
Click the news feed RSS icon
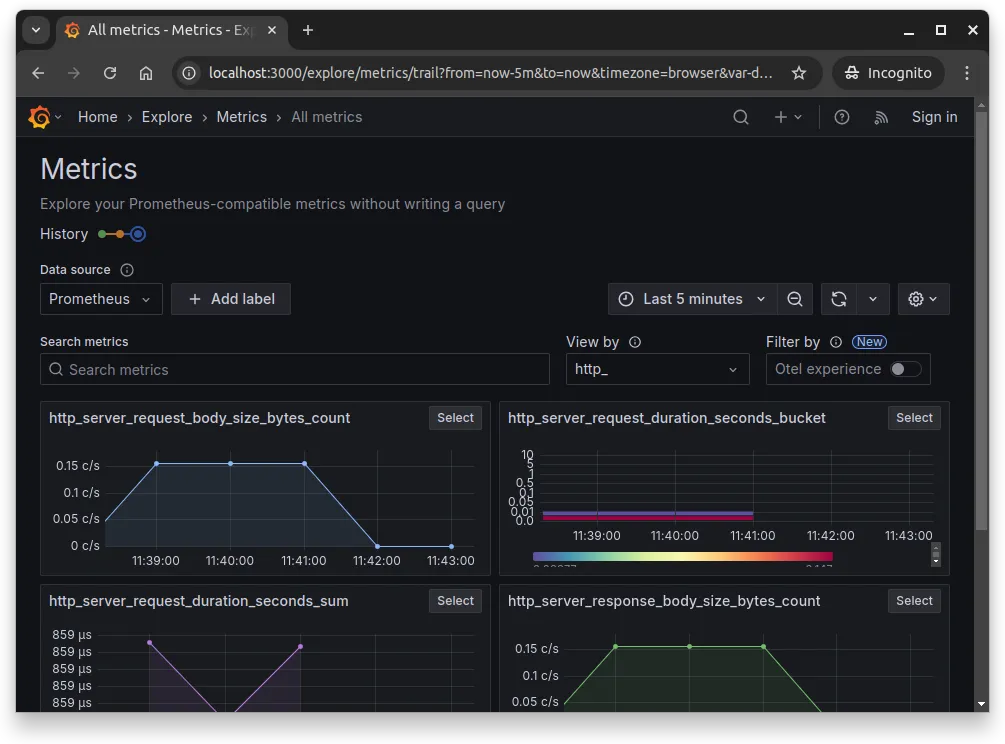tap(880, 117)
